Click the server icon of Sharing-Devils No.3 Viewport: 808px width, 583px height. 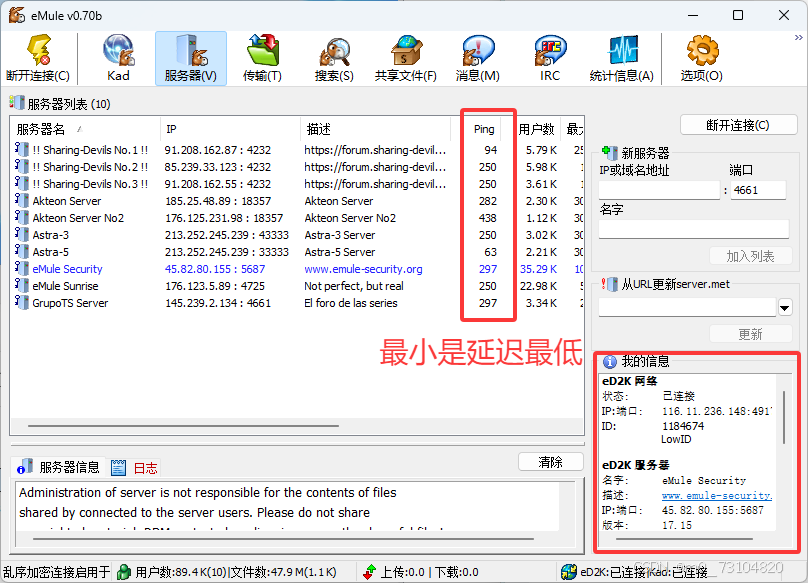[x=22, y=184]
